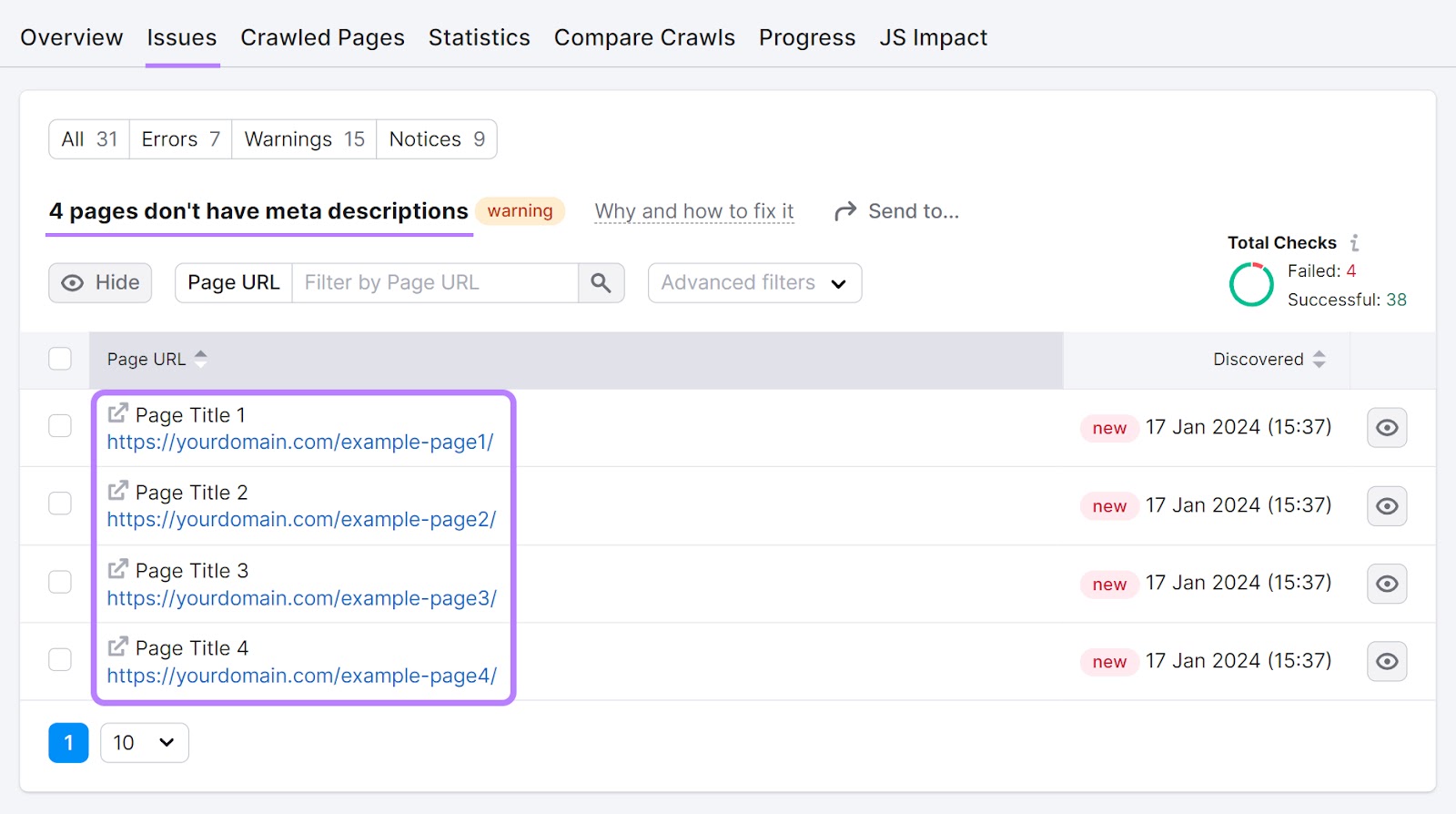The image size is (1456, 814).
Task: Toggle the select-all checkbox in header
Action: pos(60,359)
